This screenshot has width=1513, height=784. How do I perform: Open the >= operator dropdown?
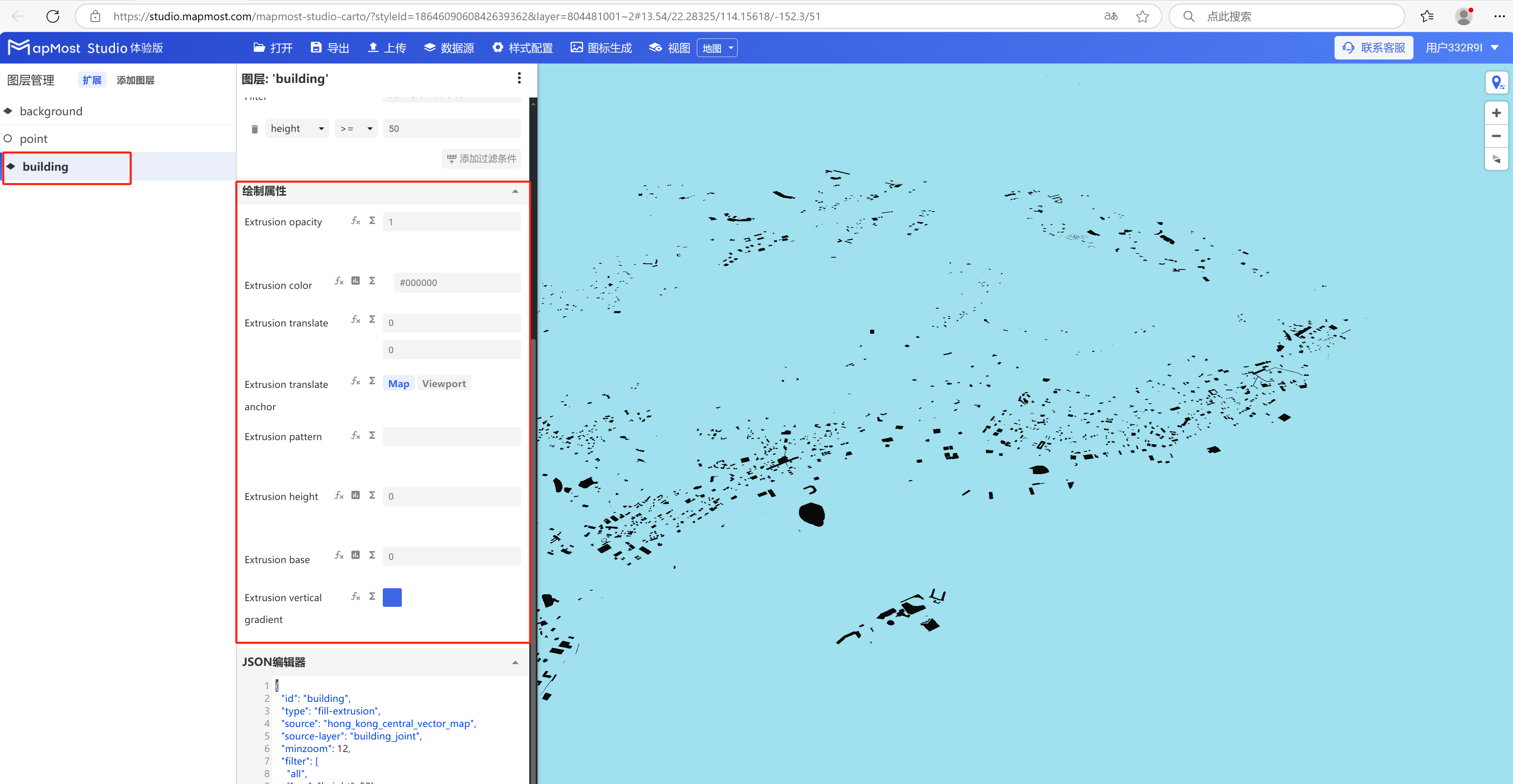coord(356,129)
